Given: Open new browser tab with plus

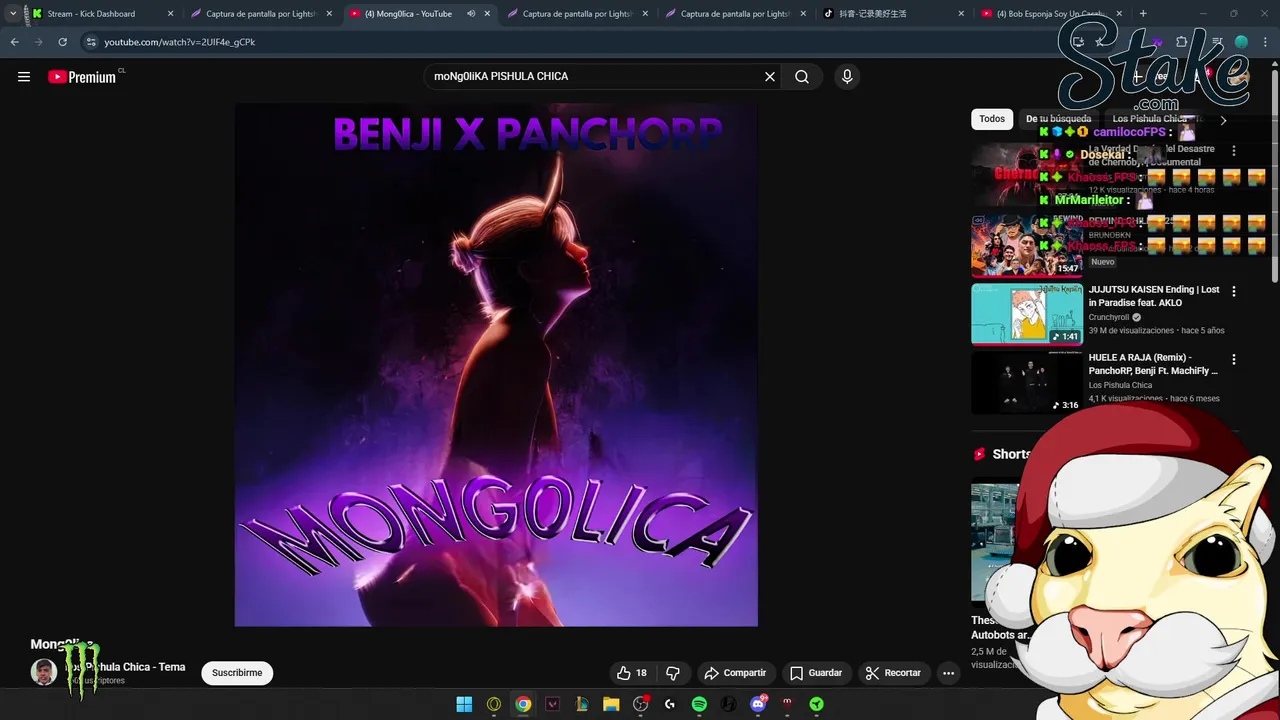Looking at the screenshot, I should 1143,14.
